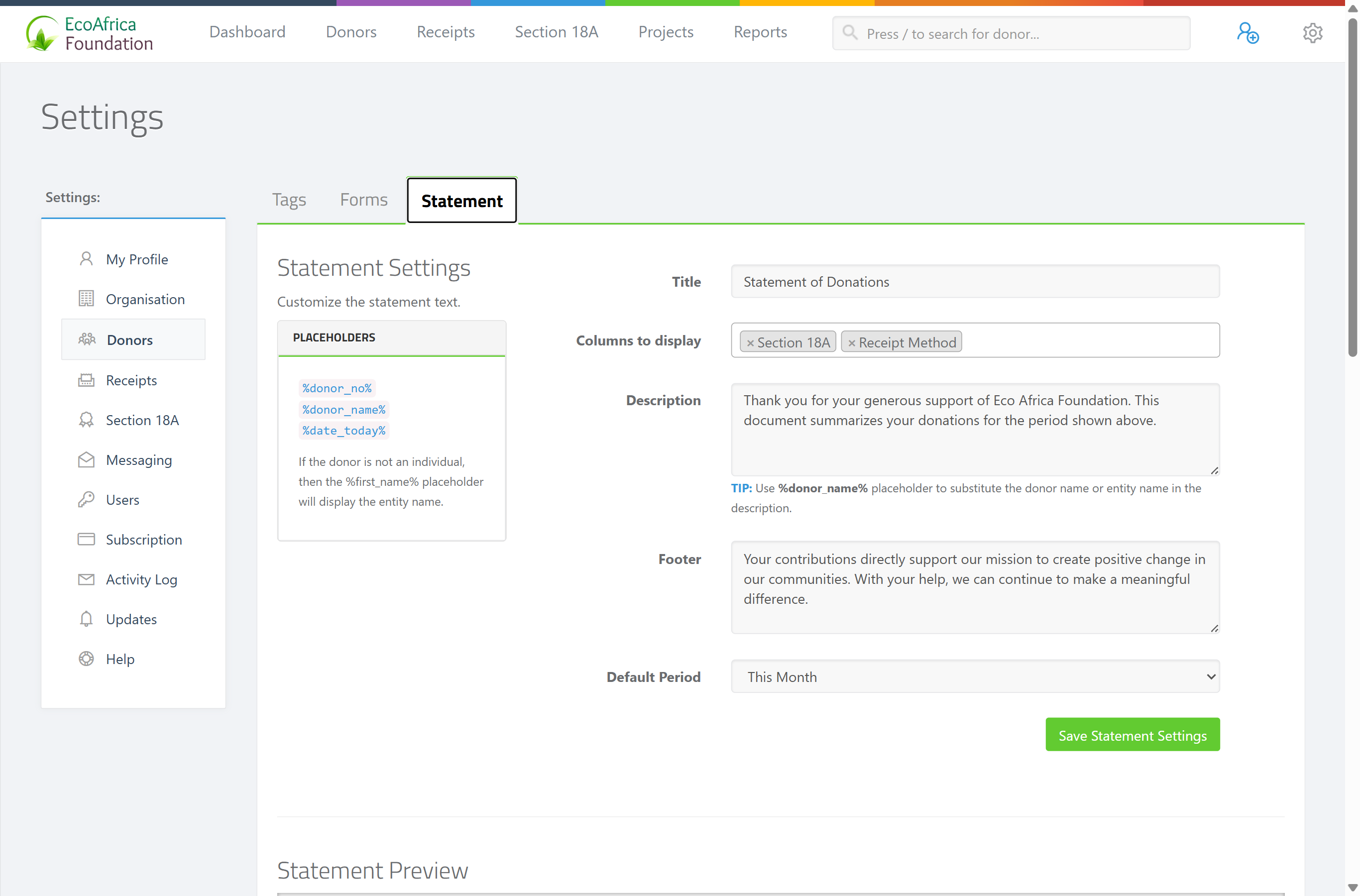The width and height of the screenshot is (1360, 896).
Task: Click the Organisation building icon
Action: pyautogui.click(x=86, y=299)
